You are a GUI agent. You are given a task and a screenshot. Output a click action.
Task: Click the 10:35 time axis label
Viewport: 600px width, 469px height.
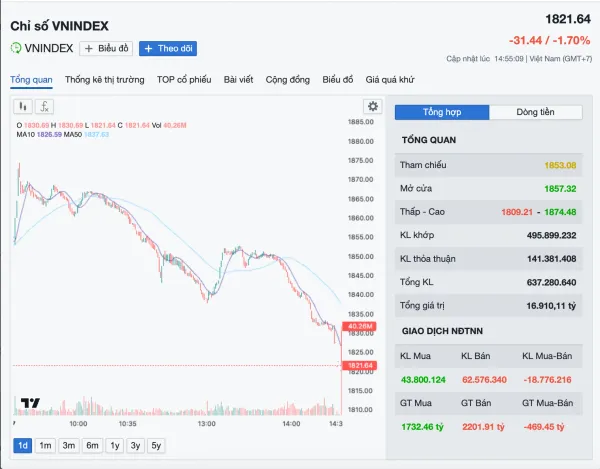click(127, 424)
